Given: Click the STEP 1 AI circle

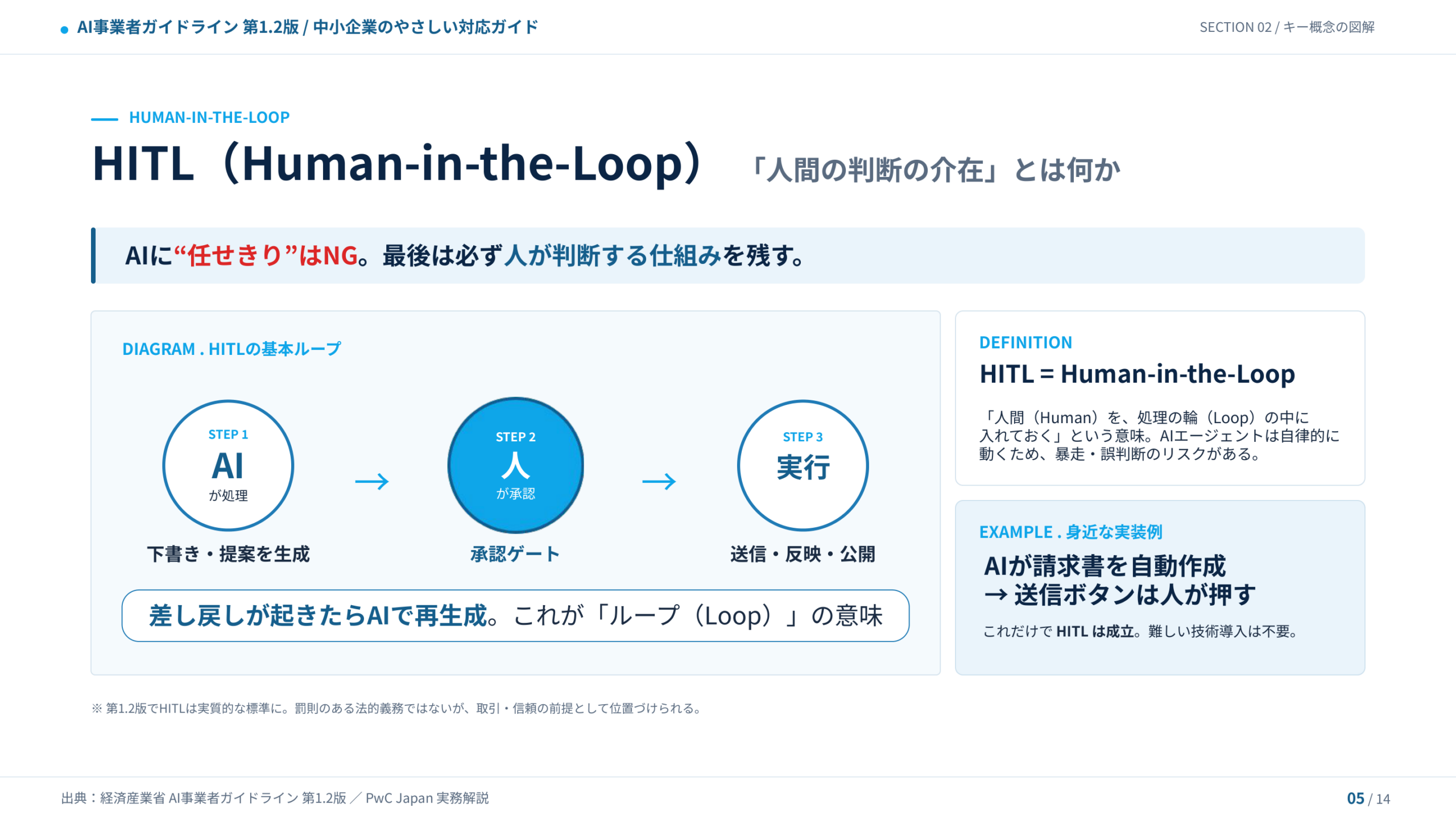Looking at the screenshot, I should coord(228,465).
